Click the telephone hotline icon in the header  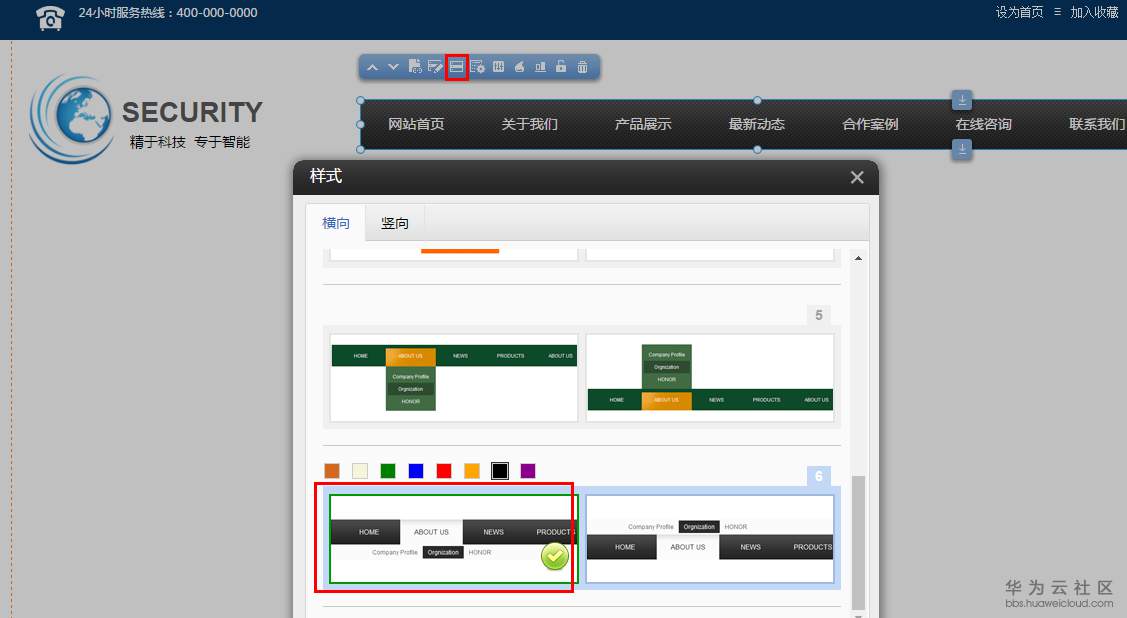pos(50,17)
